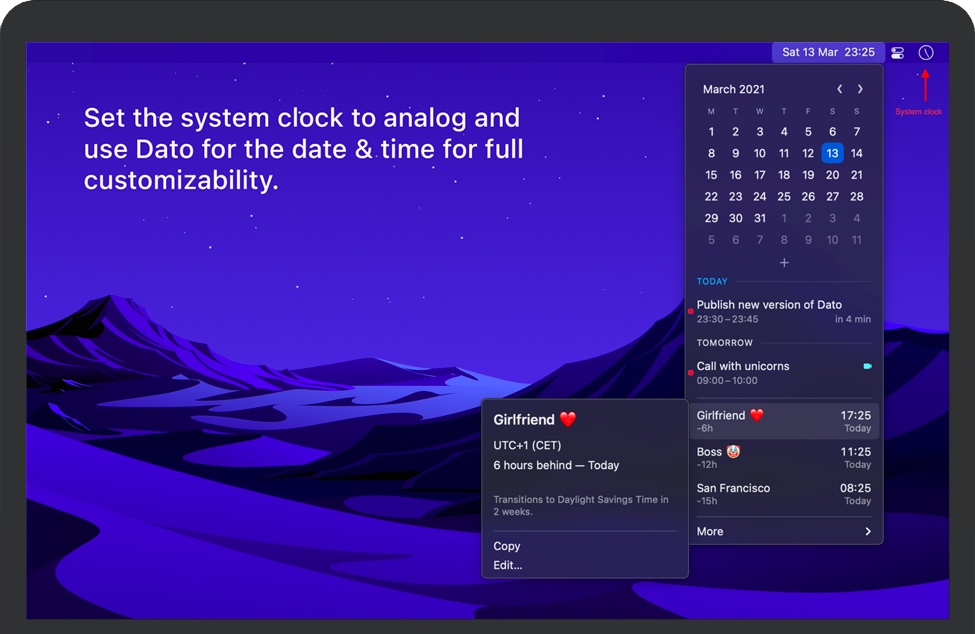Select the highlighted date 13 in the calendar

pyautogui.click(x=832, y=153)
